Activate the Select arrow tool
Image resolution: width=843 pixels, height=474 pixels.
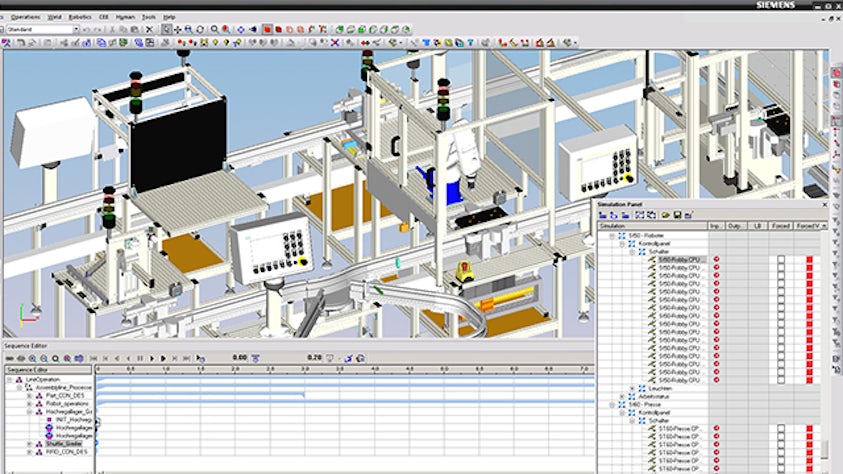167,30
